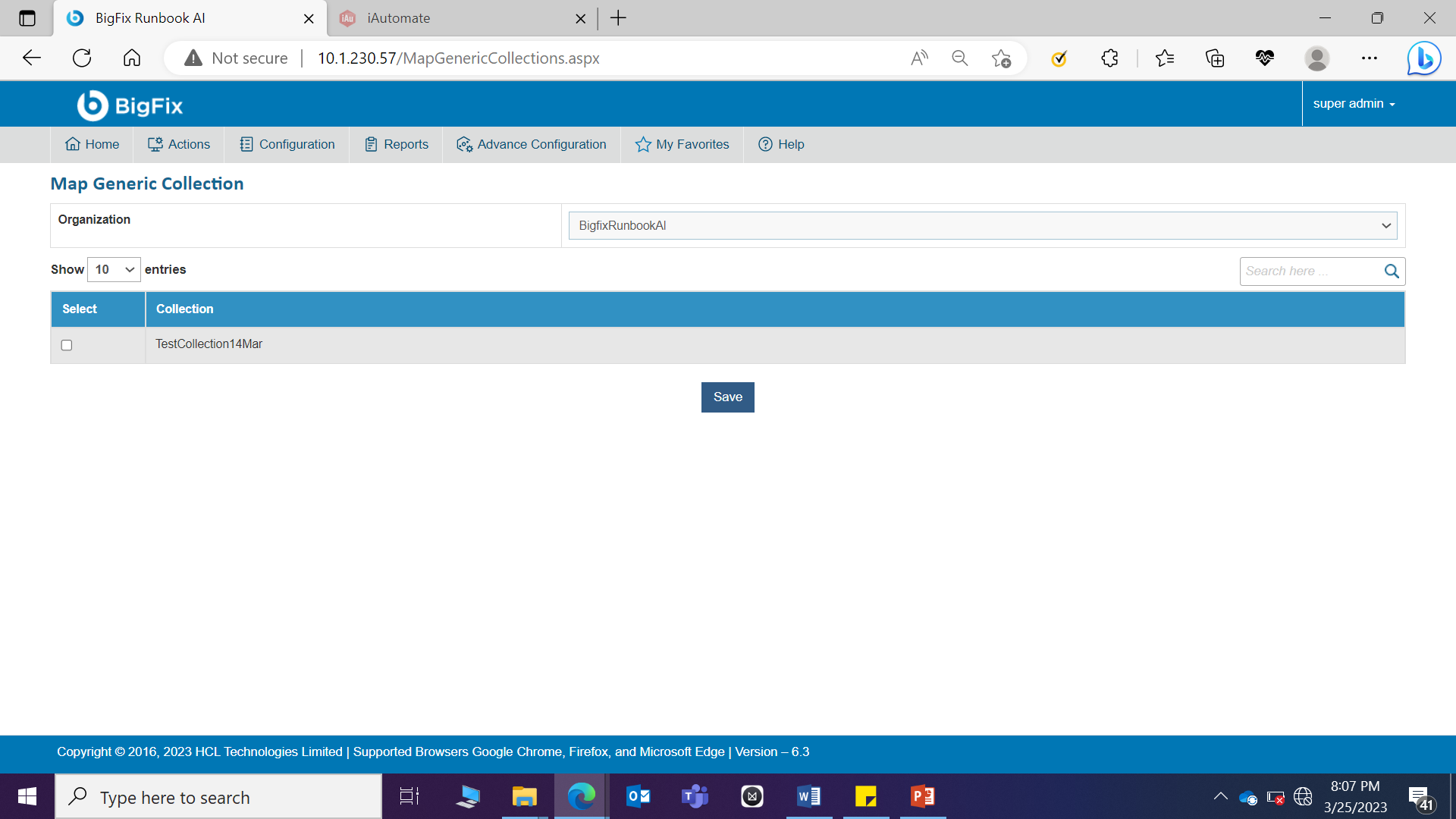Screen dimensions: 1456x819
Task: Refresh the page with reload icon
Action: (82, 58)
